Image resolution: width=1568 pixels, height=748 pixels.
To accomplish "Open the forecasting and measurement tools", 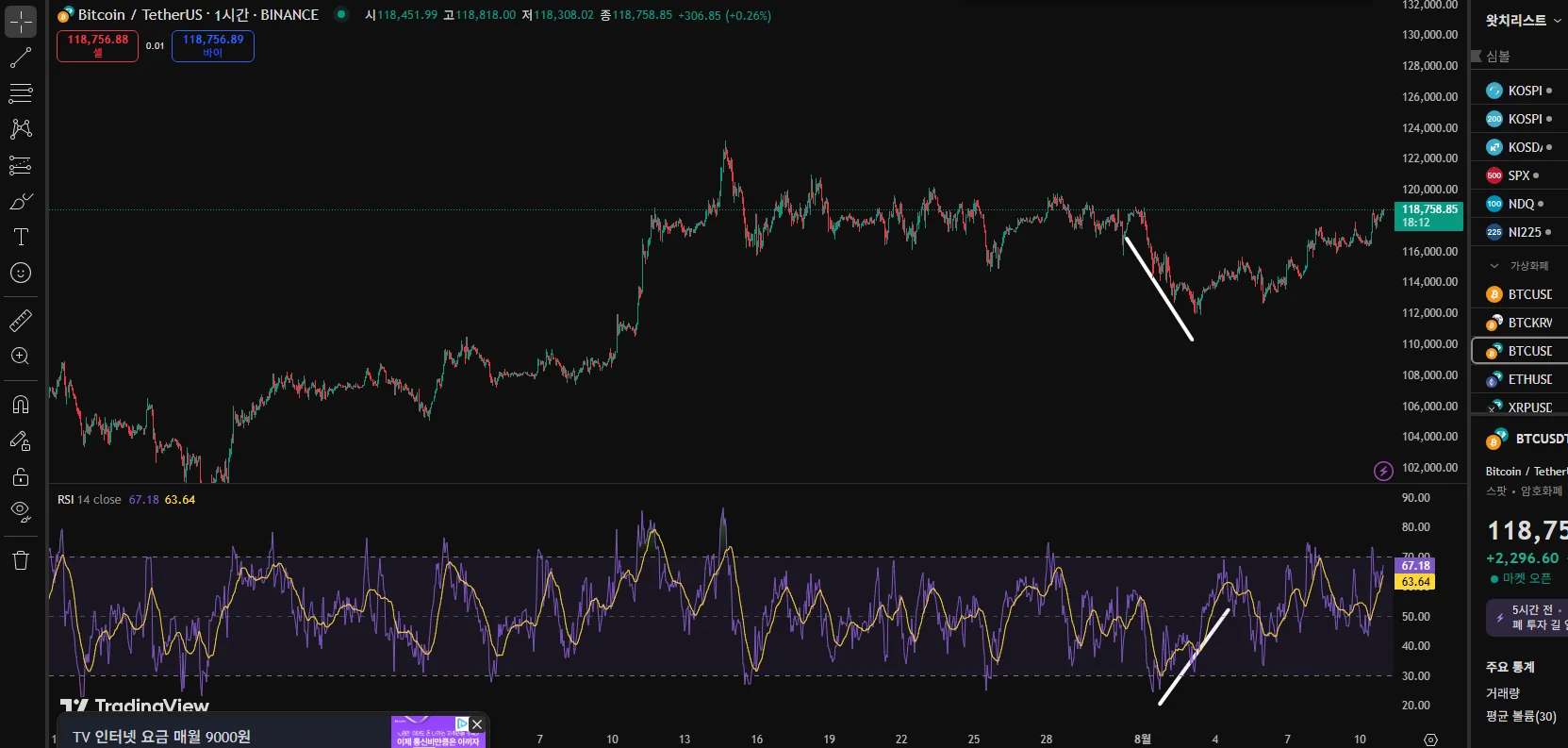I will point(21,165).
